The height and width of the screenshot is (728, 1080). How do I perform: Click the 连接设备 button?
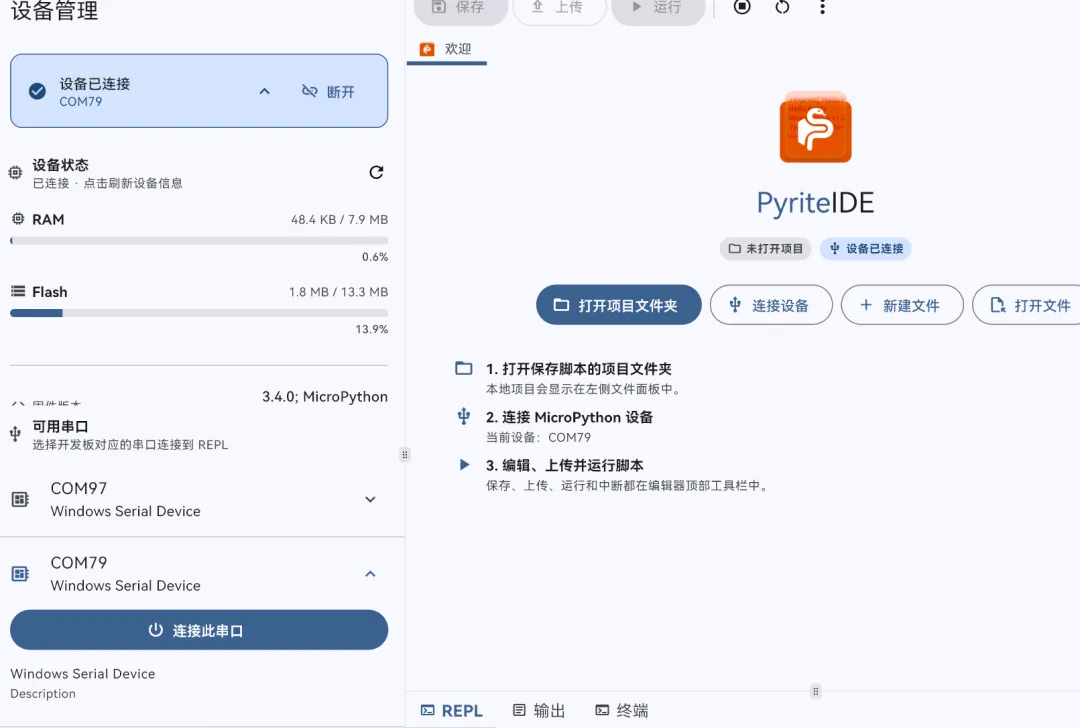[x=771, y=305]
